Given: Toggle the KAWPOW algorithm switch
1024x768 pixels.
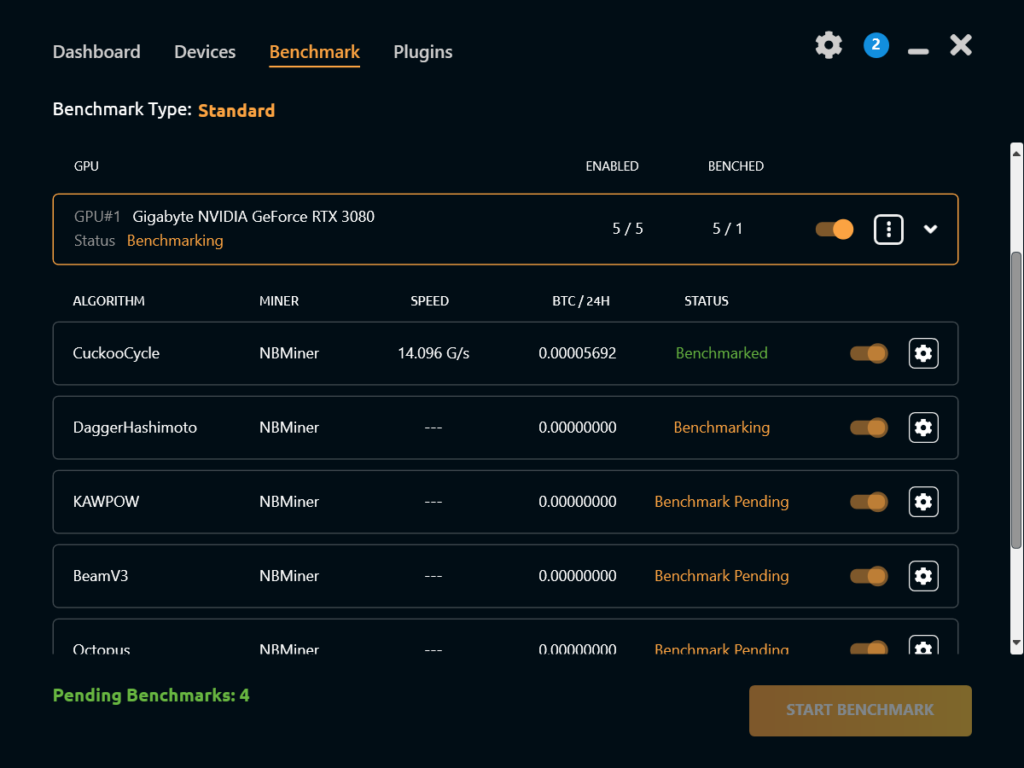Looking at the screenshot, I should 869,502.
